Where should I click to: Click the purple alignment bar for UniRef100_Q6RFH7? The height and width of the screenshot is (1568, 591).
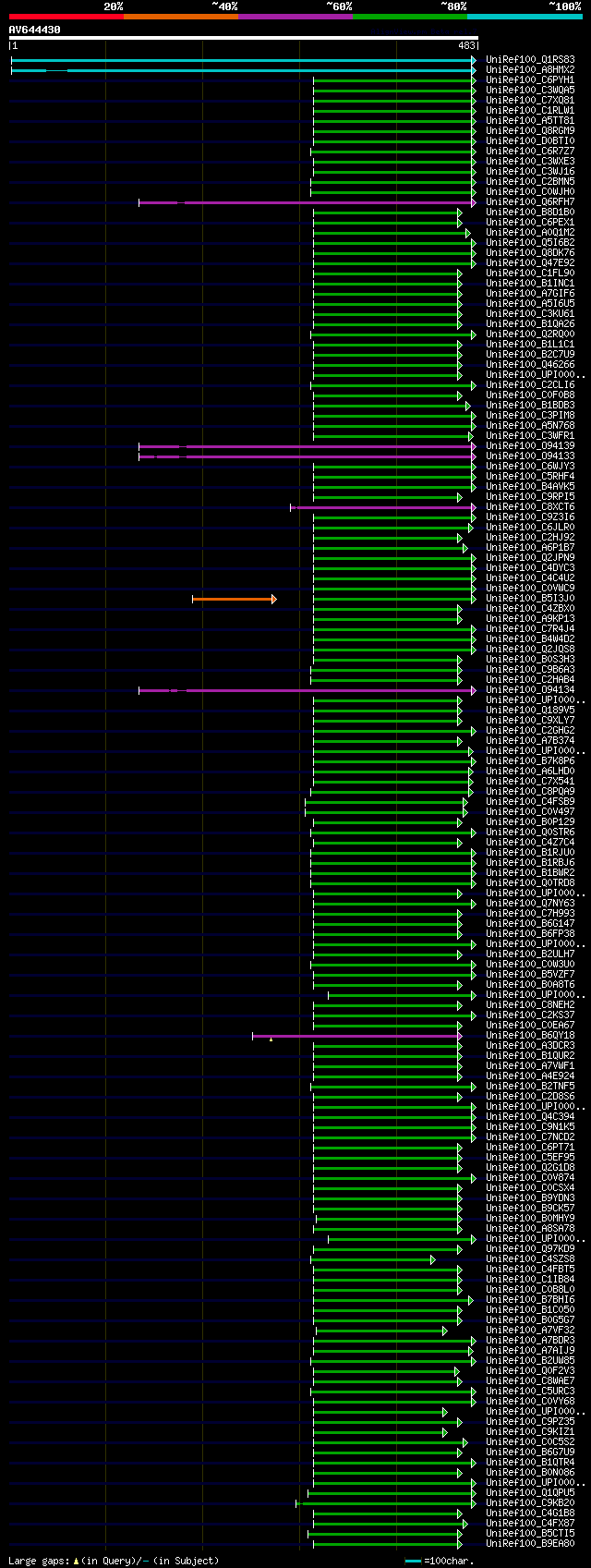308,202
